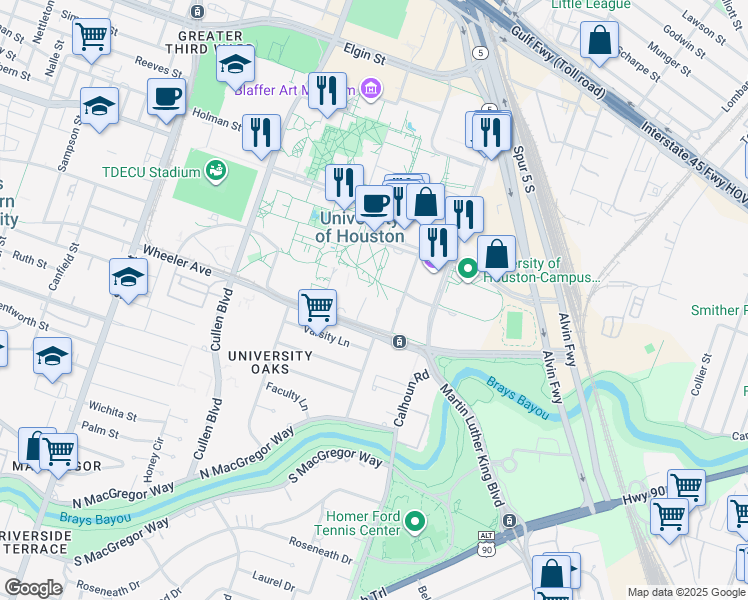Select the graduation cap marker near Wheeler Ave

point(128,278)
